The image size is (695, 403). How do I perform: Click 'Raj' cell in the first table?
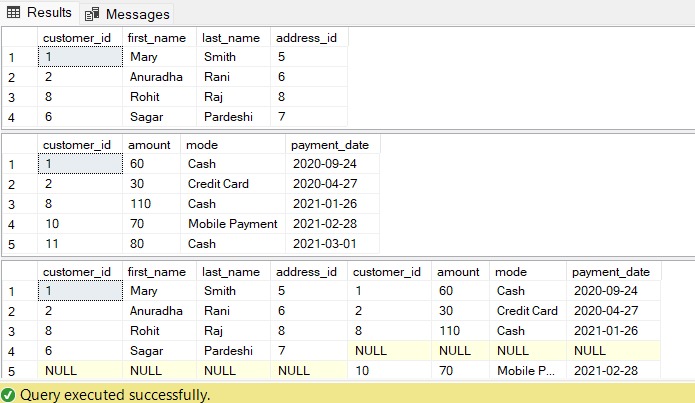pyautogui.click(x=234, y=97)
